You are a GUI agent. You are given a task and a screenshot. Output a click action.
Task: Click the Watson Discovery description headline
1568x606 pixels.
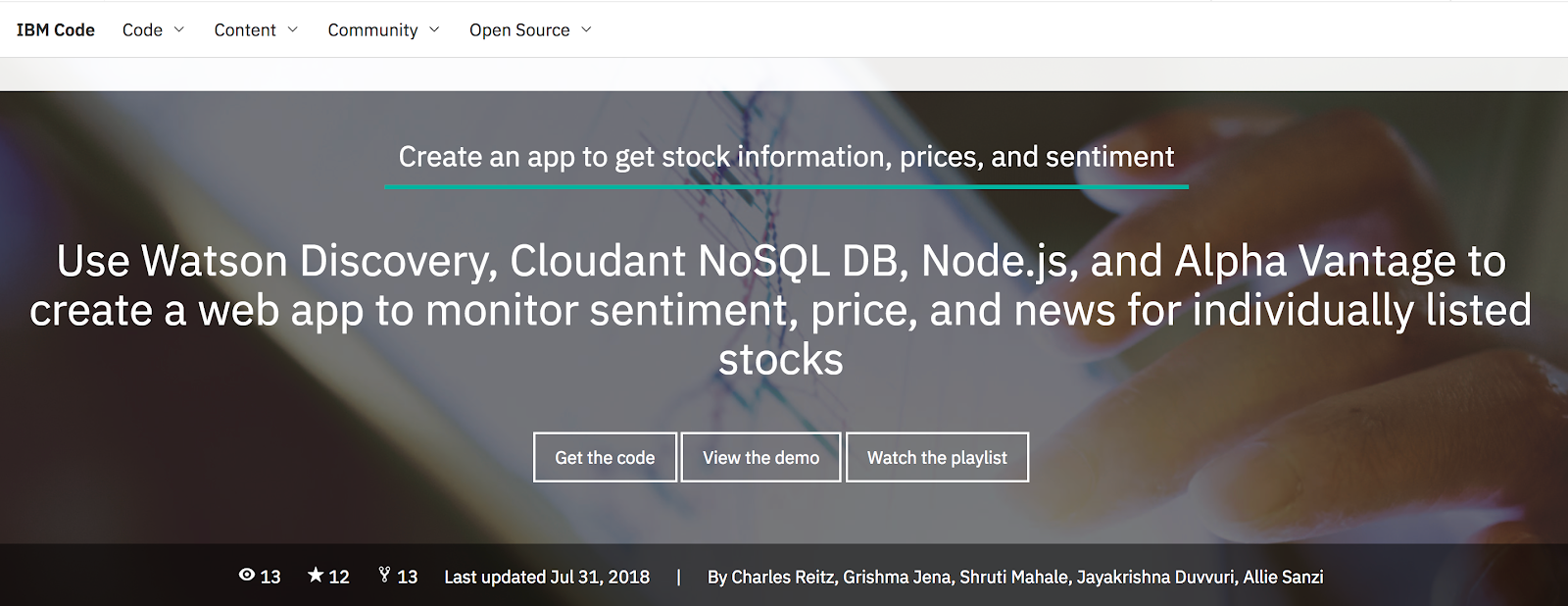(781, 310)
